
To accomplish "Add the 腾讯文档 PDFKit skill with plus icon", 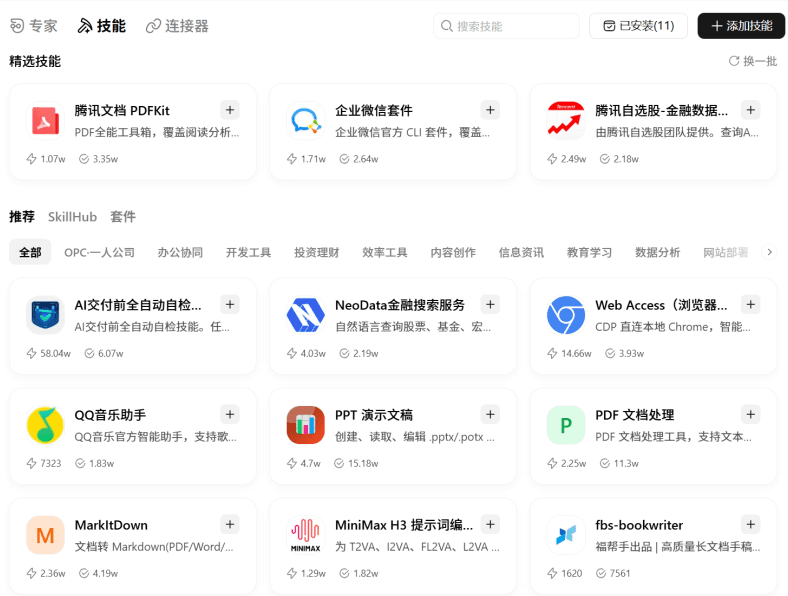I will (230, 110).
